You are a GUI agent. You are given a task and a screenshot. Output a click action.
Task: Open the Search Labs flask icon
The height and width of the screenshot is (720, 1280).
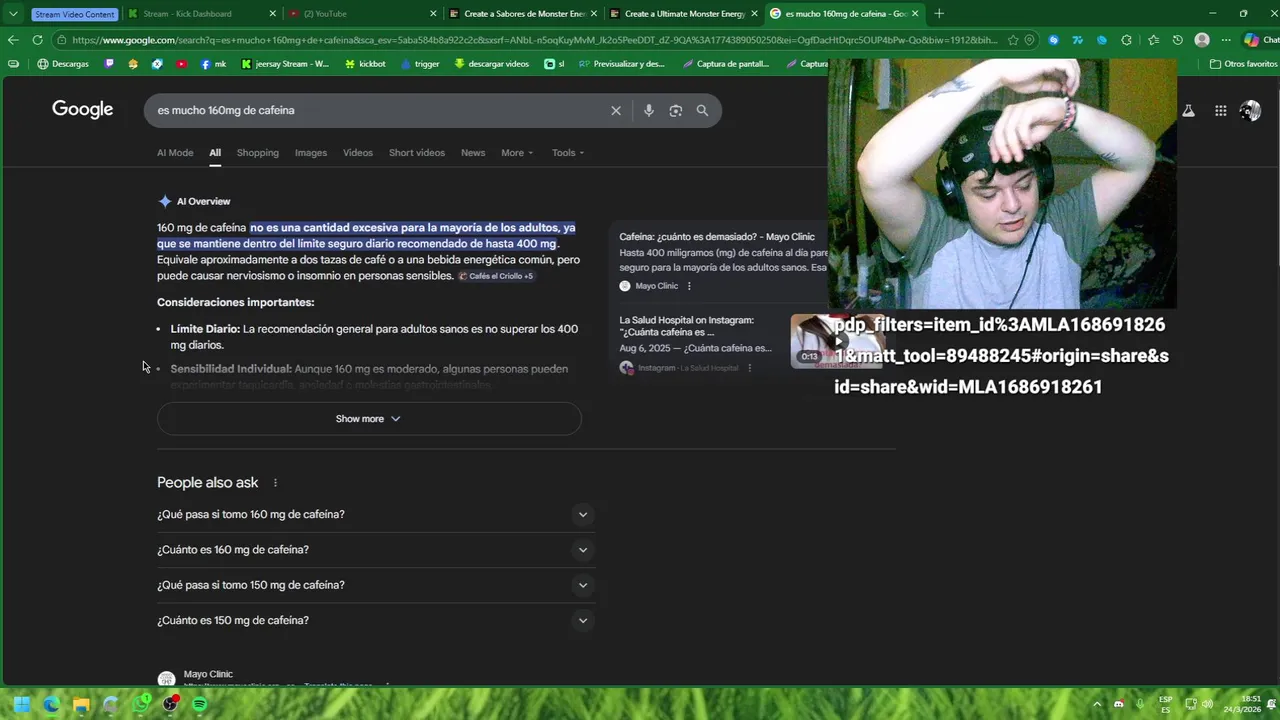(x=1188, y=111)
